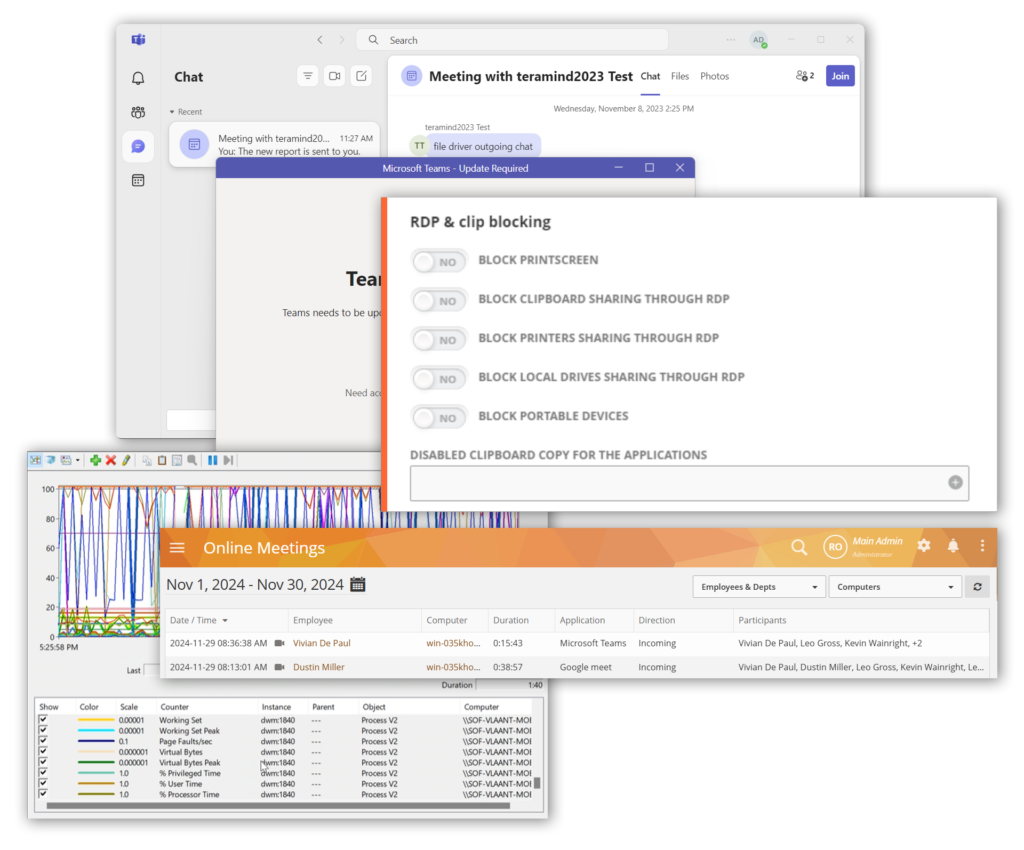Image resolution: width=1024 pixels, height=850 pixels.
Task: Open Vivian De Paul employee link
Action: pyautogui.click(x=321, y=643)
